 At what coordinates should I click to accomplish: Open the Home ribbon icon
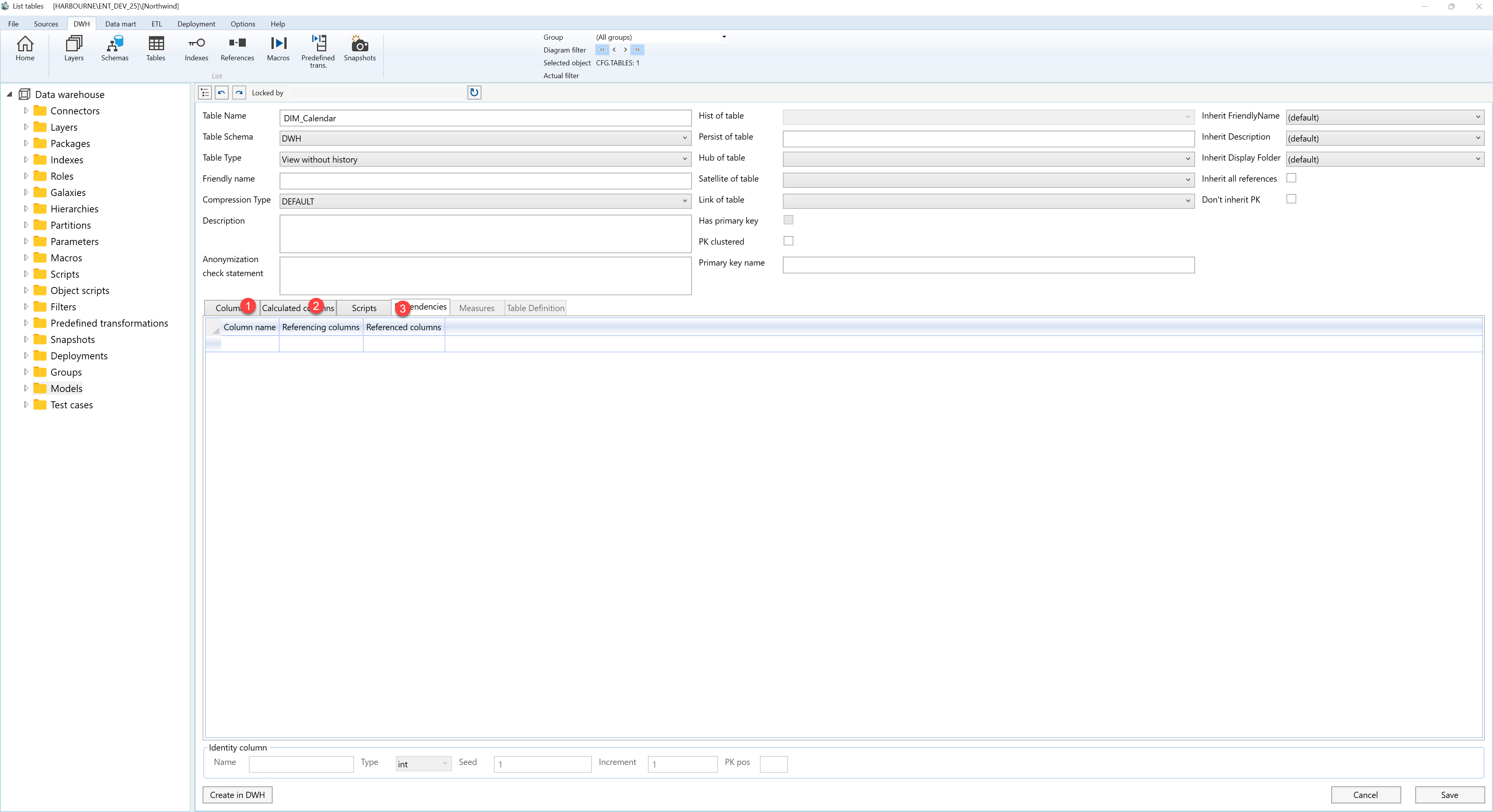(x=25, y=48)
